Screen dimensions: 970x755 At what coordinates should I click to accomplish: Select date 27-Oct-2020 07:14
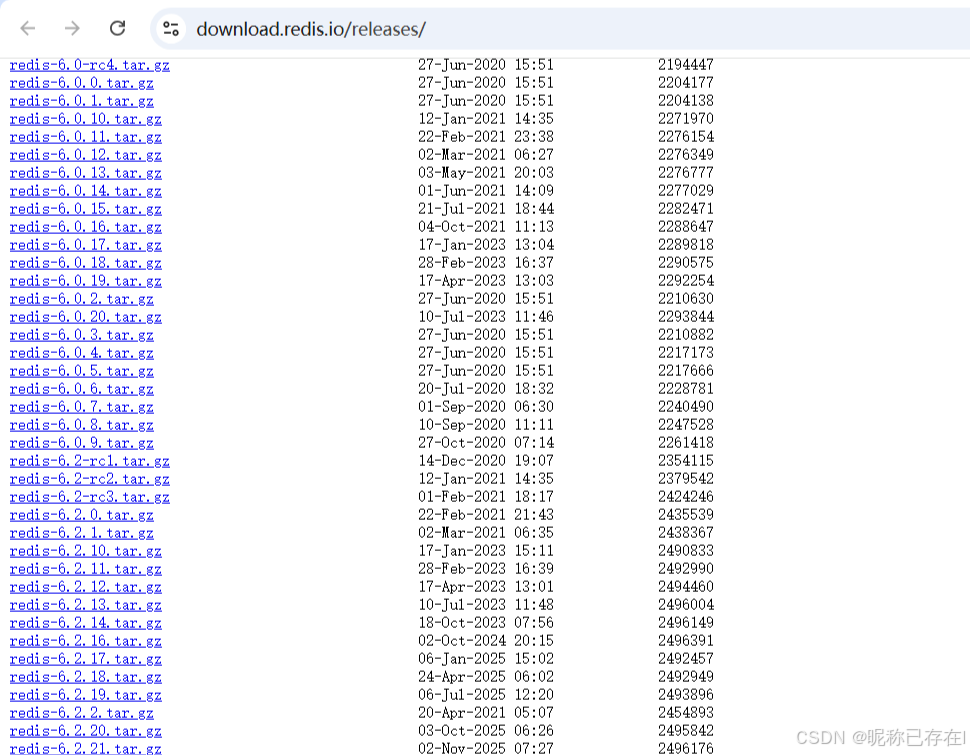point(486,442)
